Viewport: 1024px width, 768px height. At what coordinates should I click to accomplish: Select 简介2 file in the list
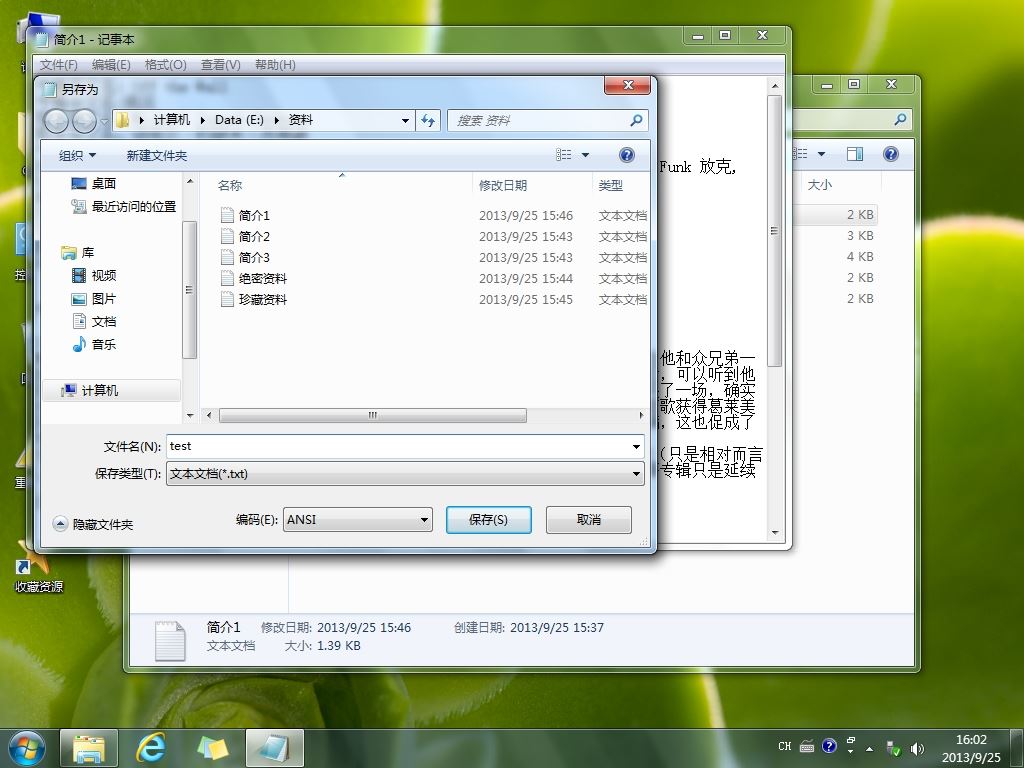254,236
